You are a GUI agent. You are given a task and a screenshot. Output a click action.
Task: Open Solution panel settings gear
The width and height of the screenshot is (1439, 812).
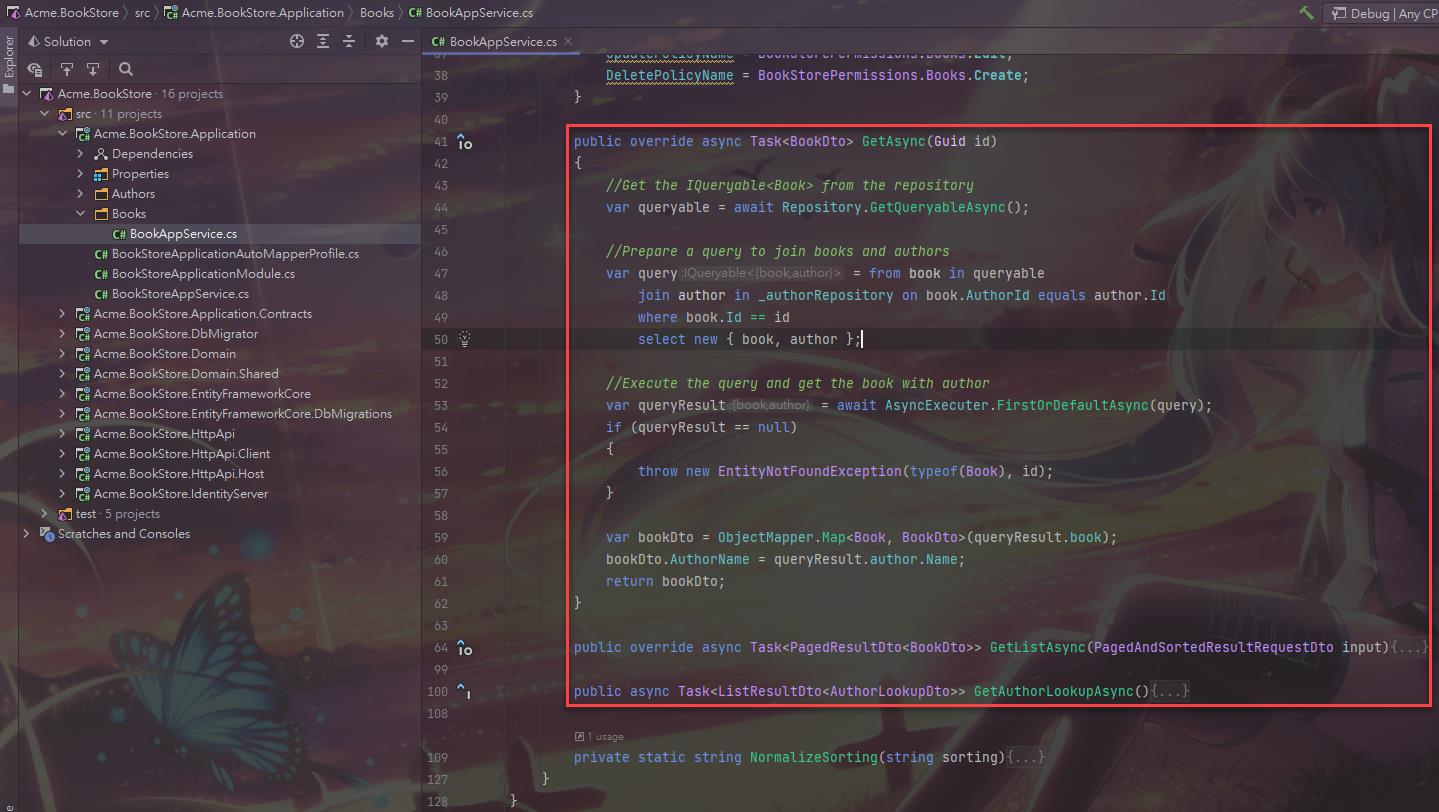coord(381,41)
